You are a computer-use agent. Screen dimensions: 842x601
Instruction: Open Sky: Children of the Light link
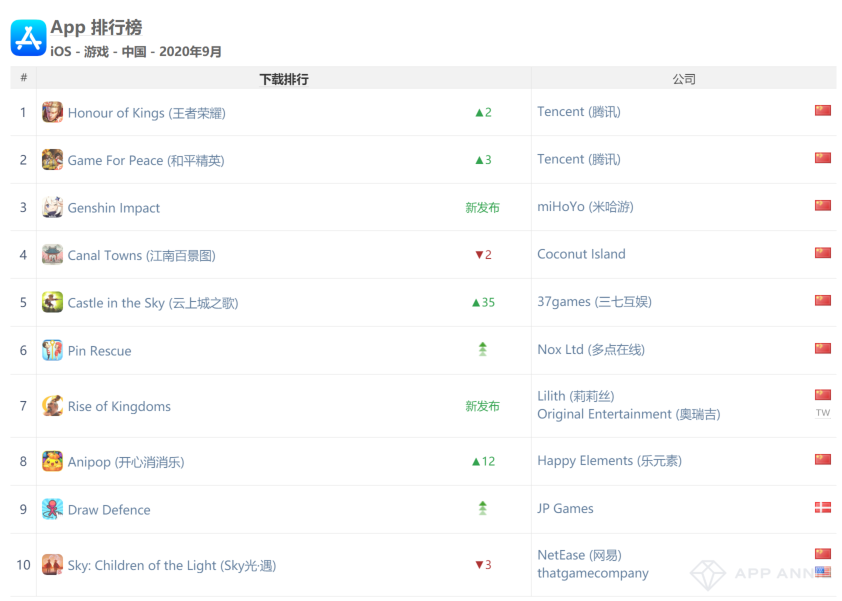click(171, 566)
